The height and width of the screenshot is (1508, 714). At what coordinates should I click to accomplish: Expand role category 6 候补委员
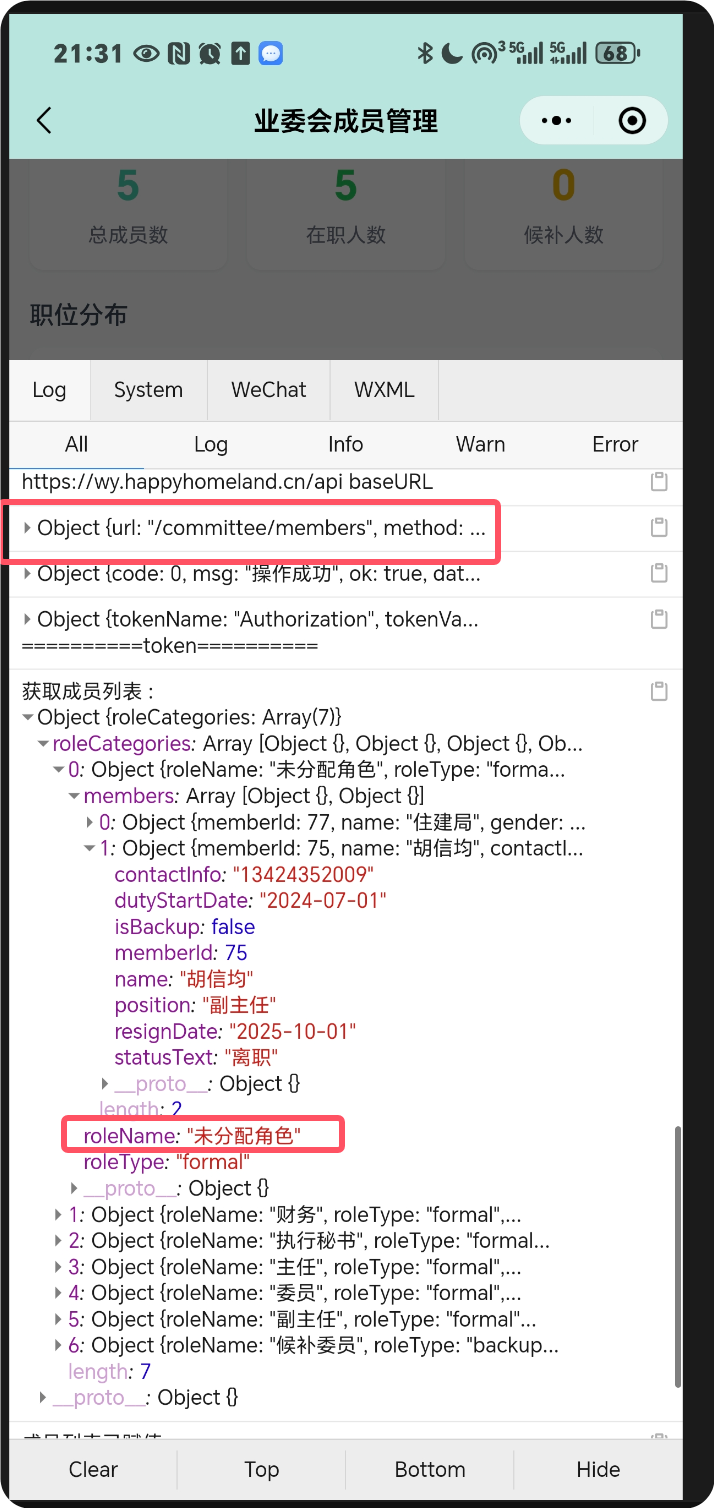(59, 1345)
